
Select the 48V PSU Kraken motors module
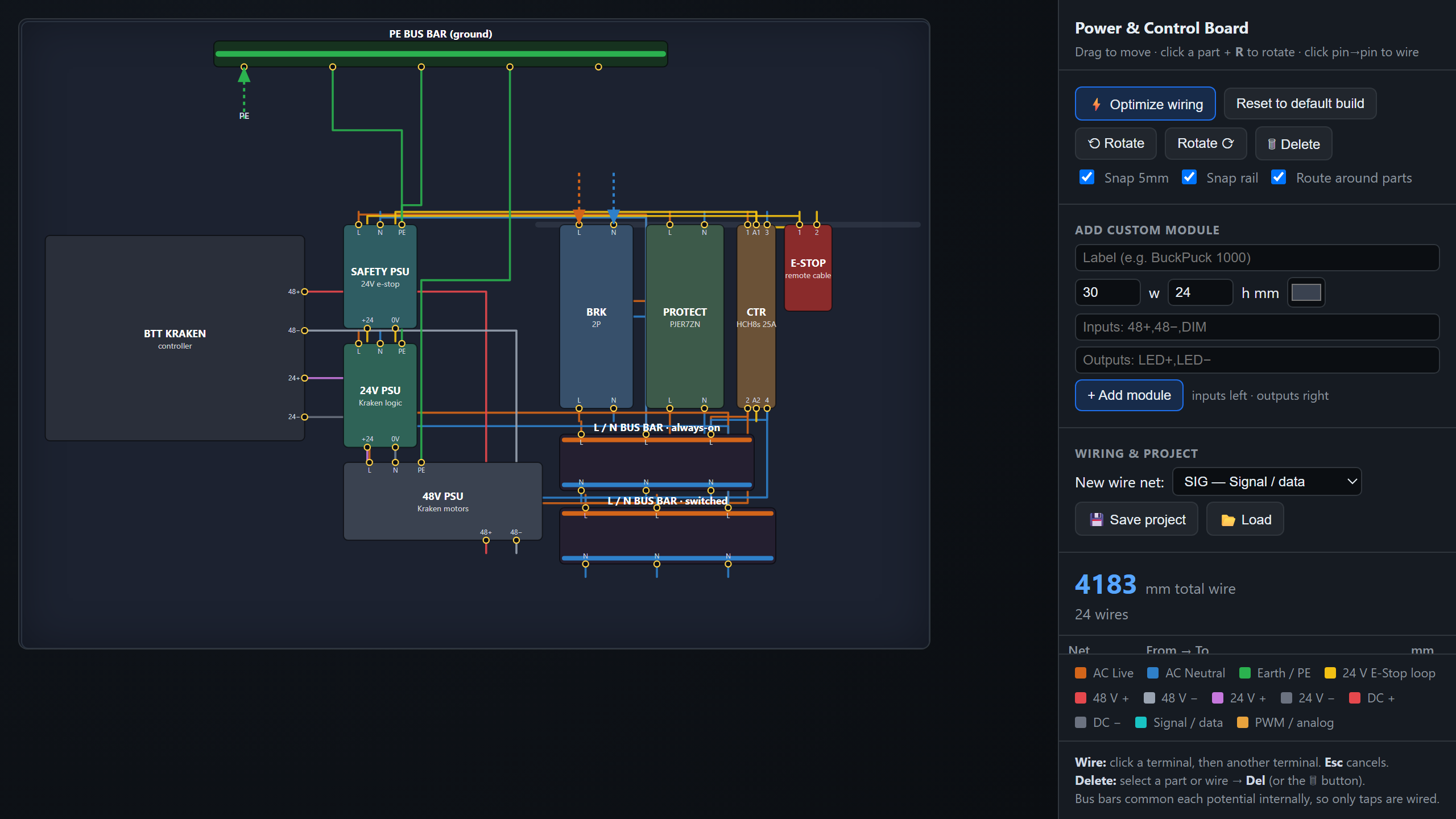pyautogui.click(x=442, y=501)
